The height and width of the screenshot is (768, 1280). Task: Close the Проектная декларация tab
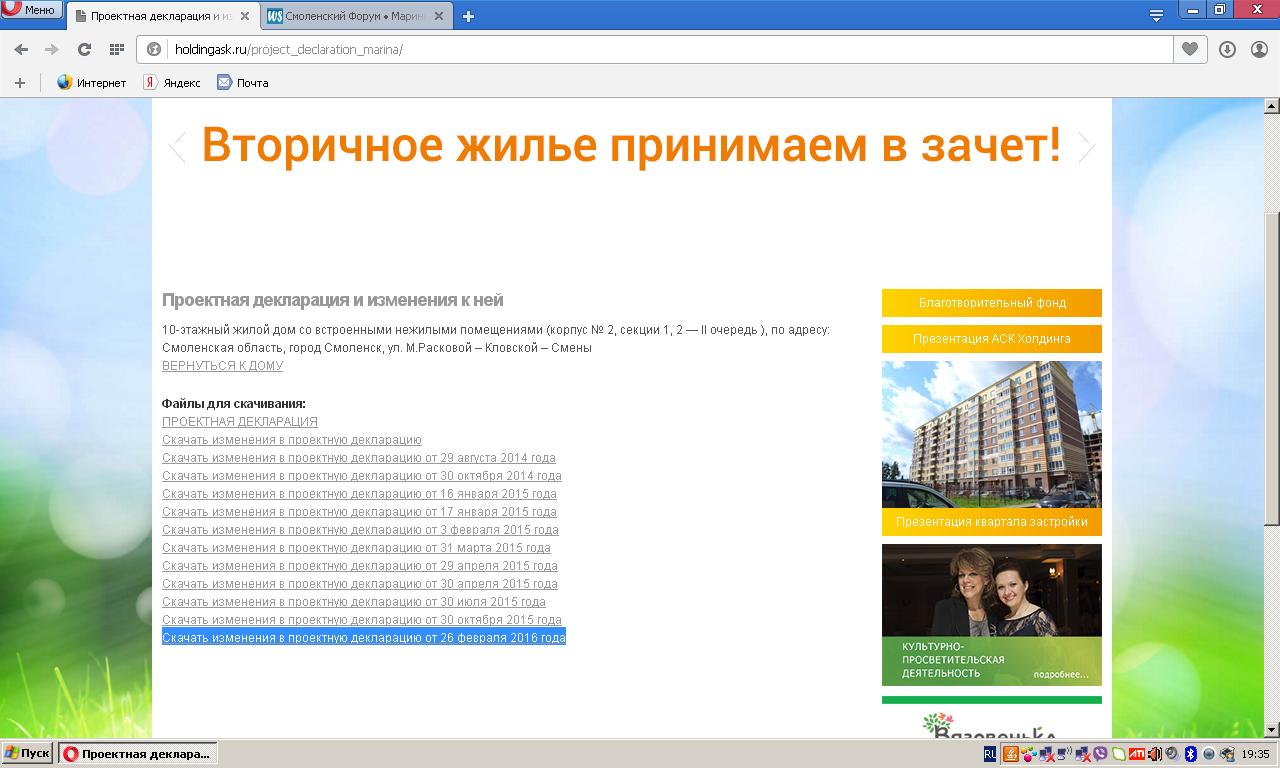[x=244, y=16]
